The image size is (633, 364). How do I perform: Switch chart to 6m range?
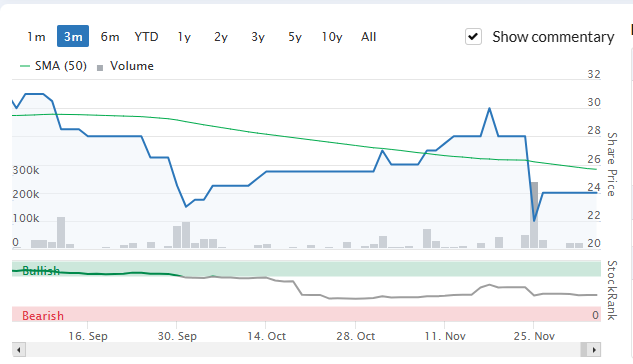110,37
